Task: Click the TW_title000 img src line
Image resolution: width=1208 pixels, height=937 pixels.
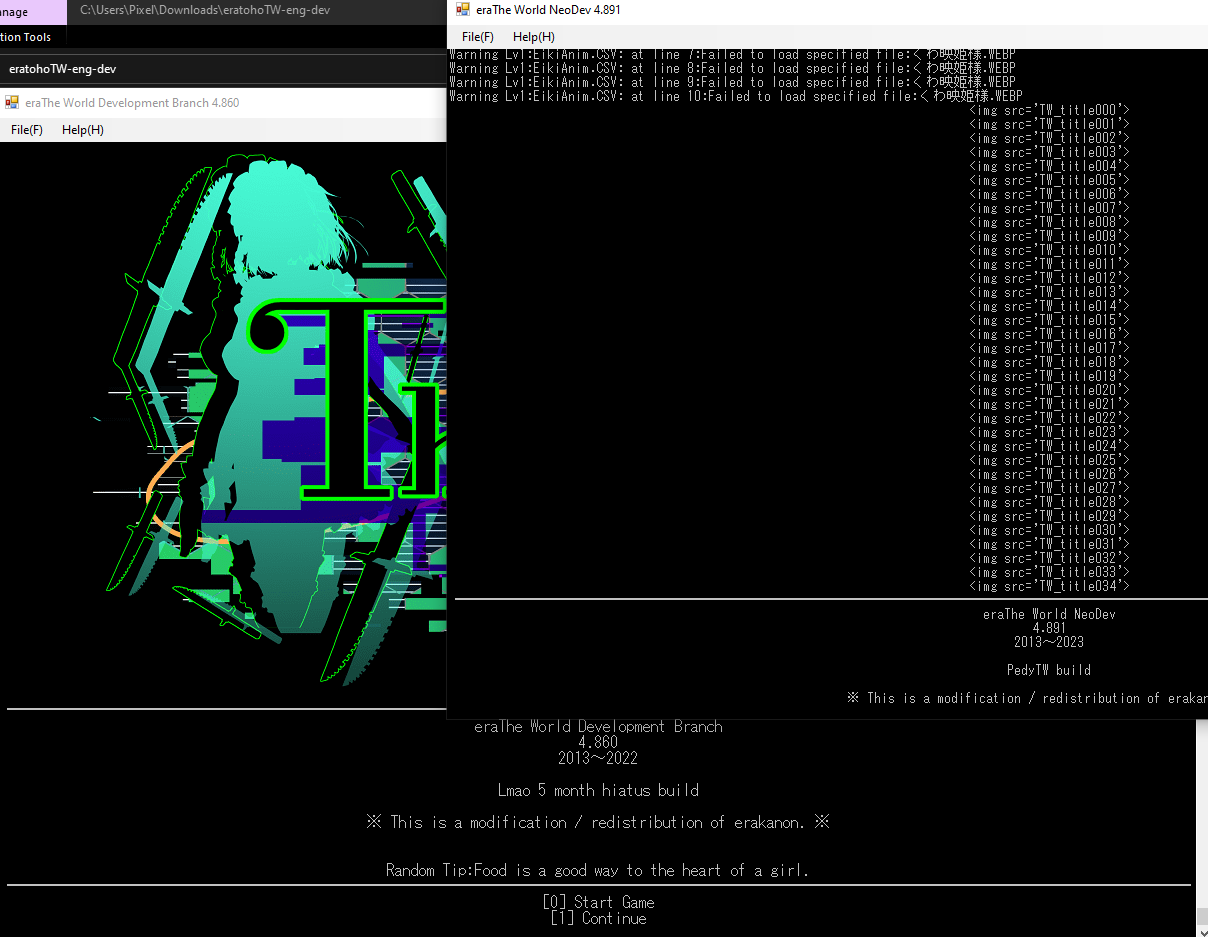Action: 1049,110
